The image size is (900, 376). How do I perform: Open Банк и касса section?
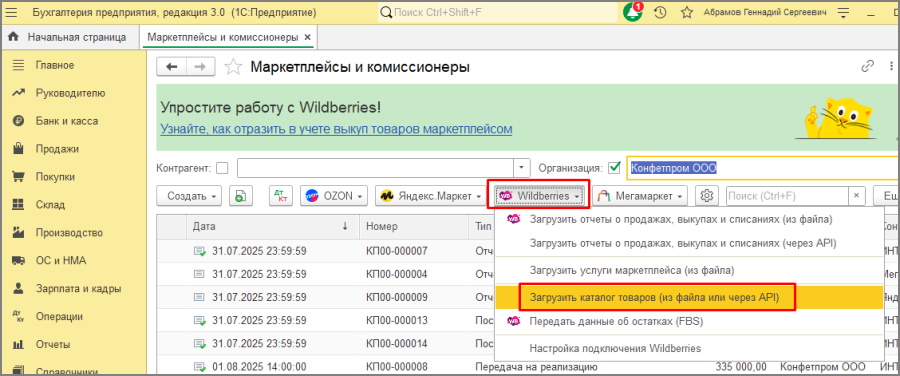pyautogui.click(x=67, y=121)
